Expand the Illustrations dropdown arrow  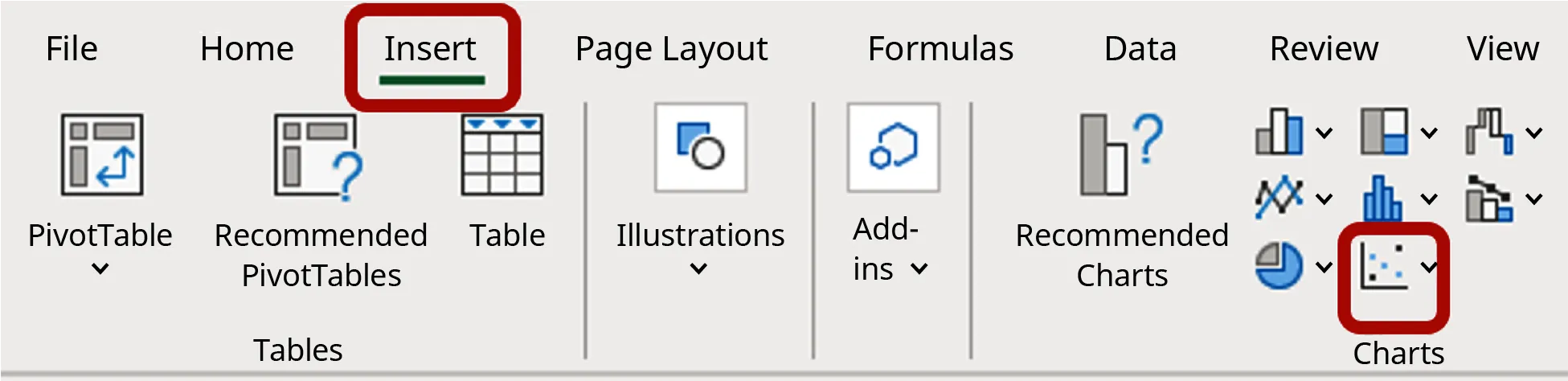tap(699, 269)
